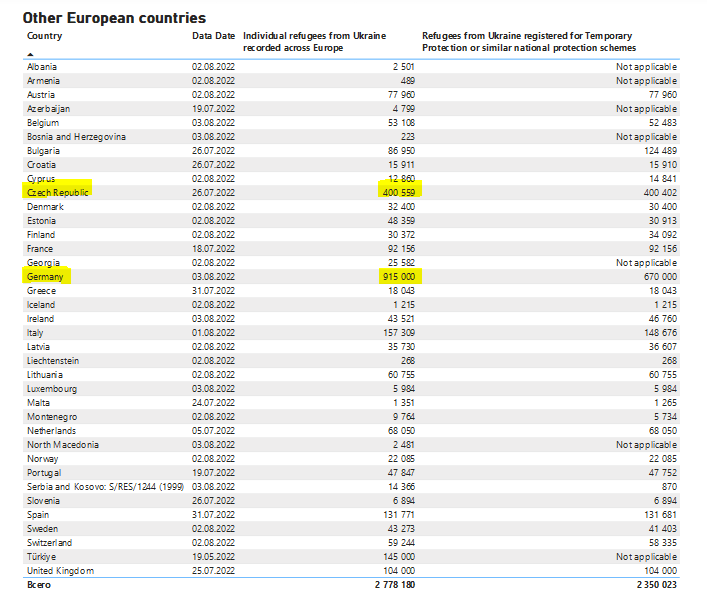Screen dimensions: 707x615
Task: Select the highlighted Germany country cell
Action: coord(48,276)
